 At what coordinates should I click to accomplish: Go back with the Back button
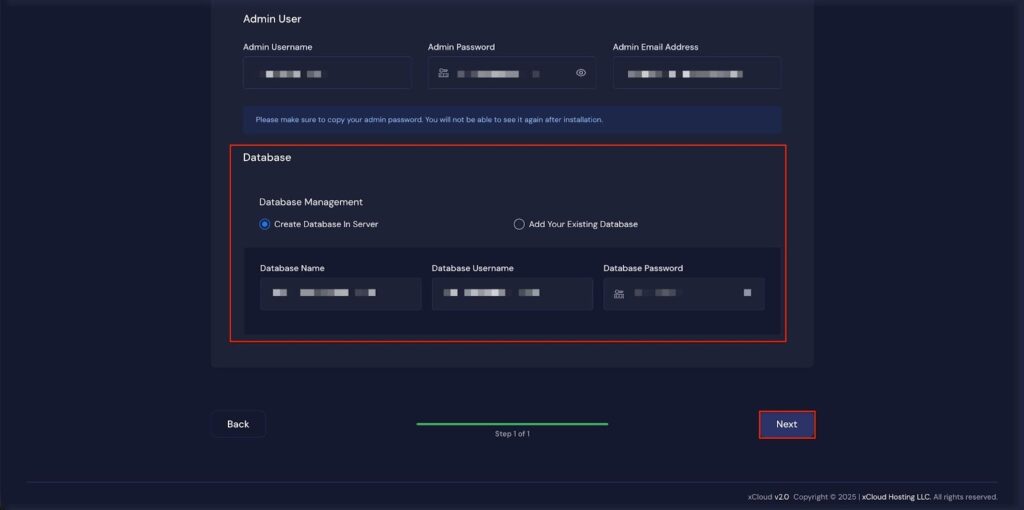click(238, 424)
